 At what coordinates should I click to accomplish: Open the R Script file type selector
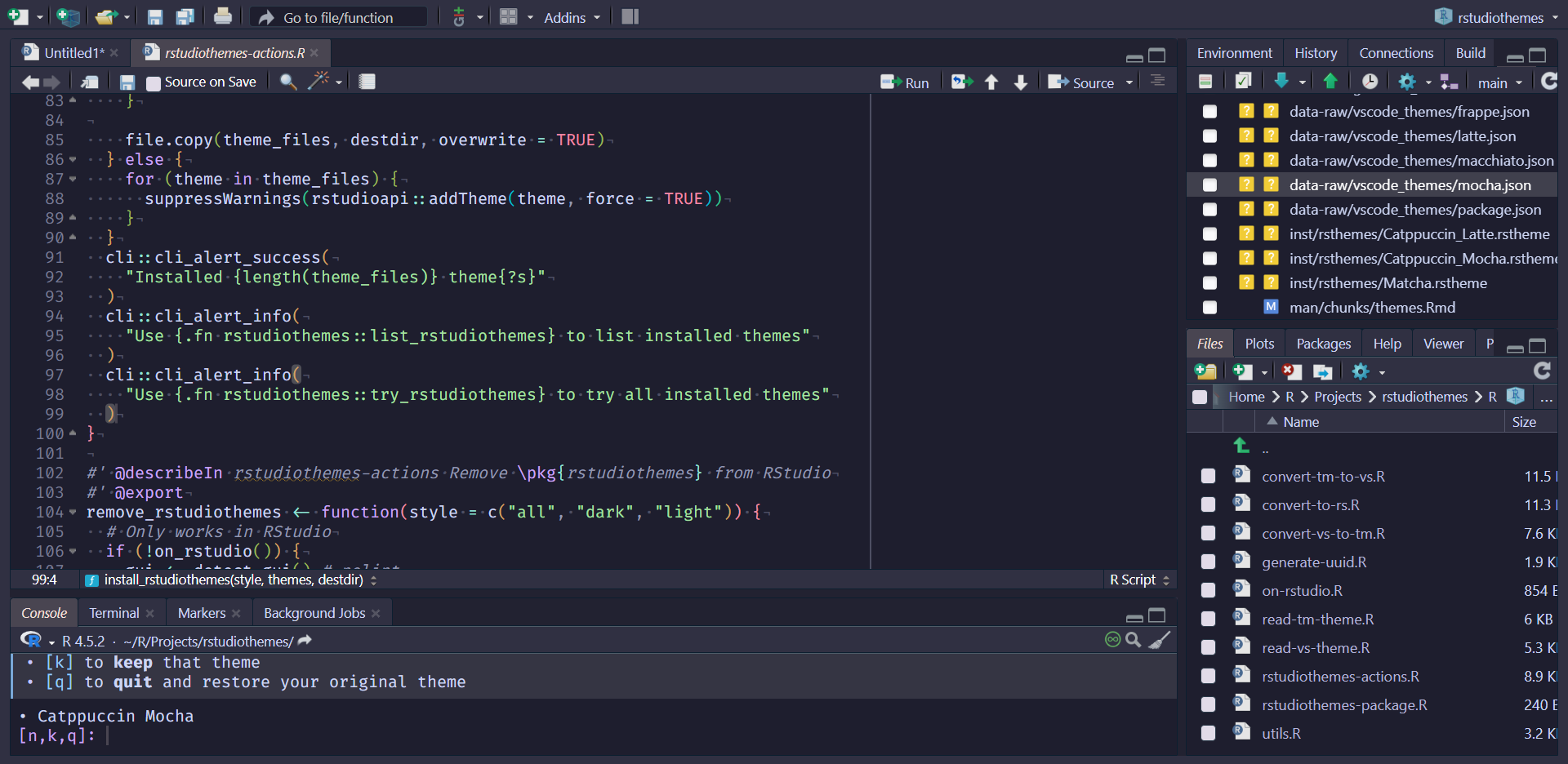point(1139,580)
